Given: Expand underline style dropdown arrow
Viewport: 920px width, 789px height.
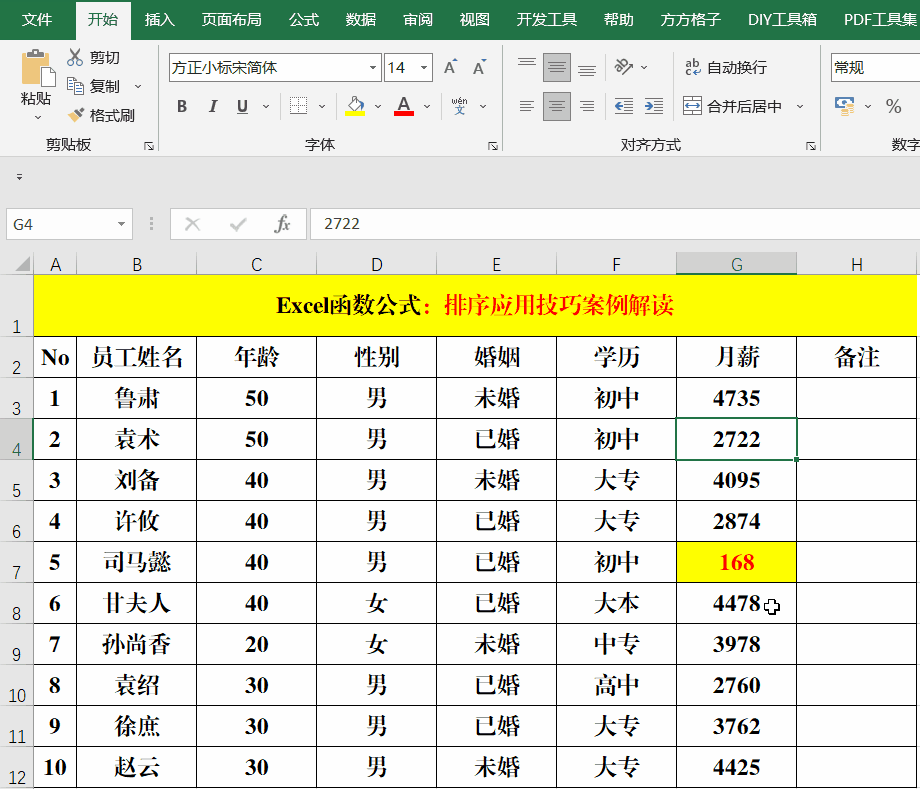Looking at the screenshot, I should tap(266, 106).
